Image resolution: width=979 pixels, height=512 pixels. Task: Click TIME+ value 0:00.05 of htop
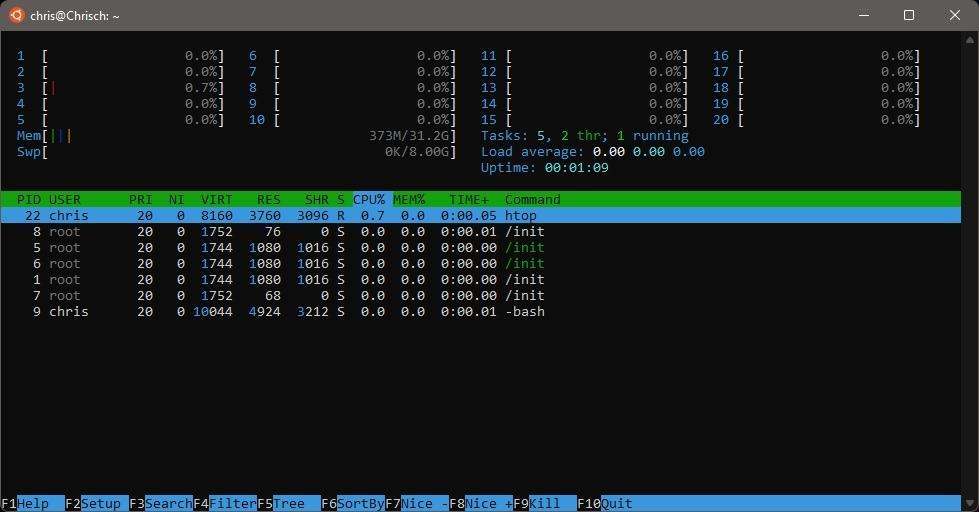tap(469, 215)
